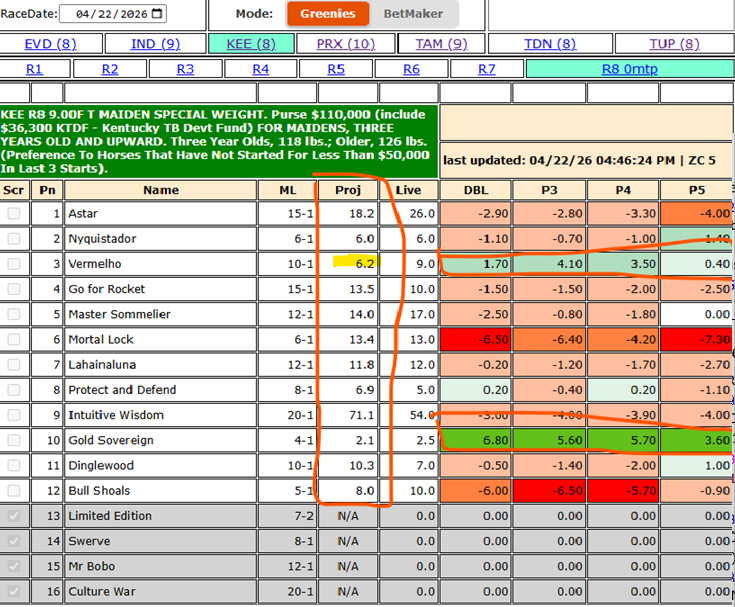Click Intuitive Wisdom's Proj value 71.1

click(361, 415)
